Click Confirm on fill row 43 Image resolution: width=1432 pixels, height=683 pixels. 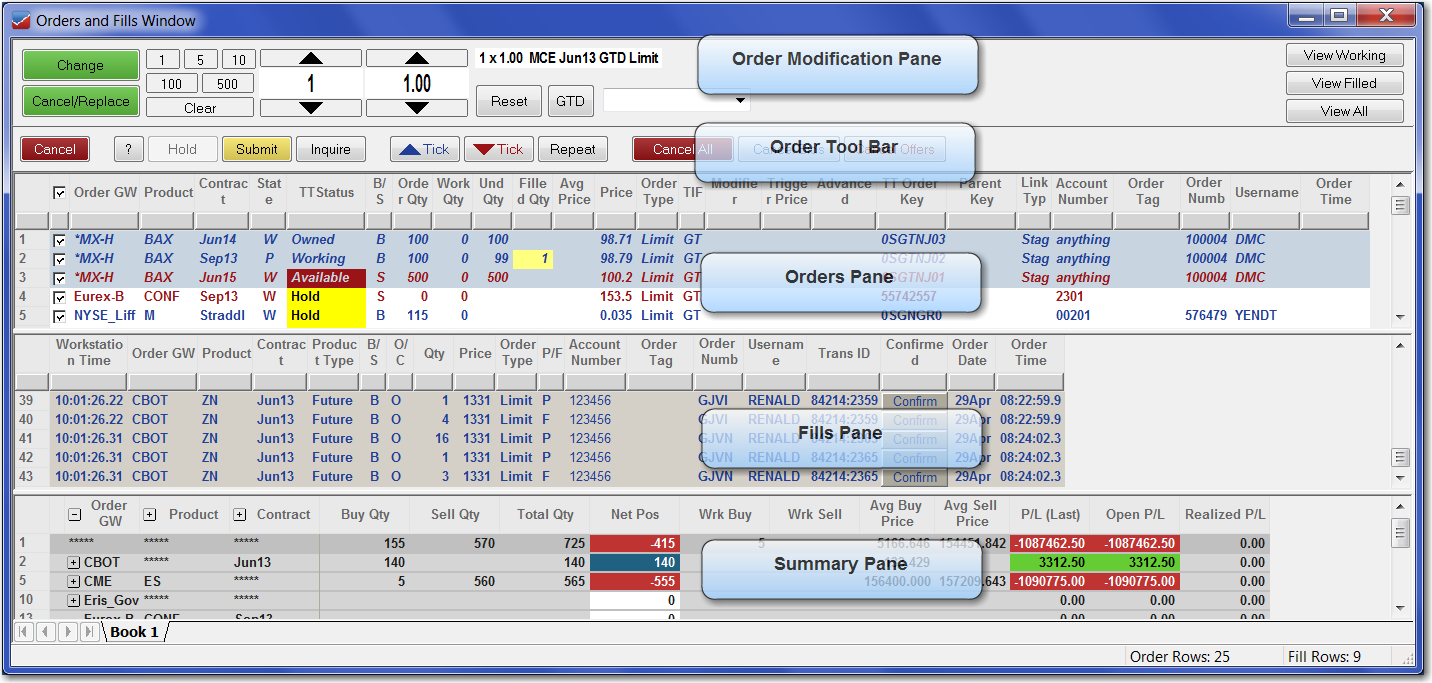pos(915,477)
